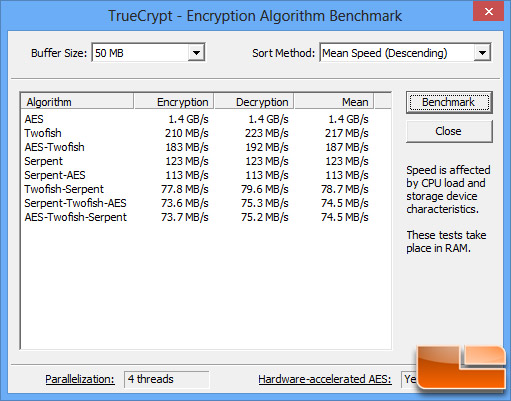
Task: Select the Serpent result row
Action: pyautogui.click(x=197, y=161)
